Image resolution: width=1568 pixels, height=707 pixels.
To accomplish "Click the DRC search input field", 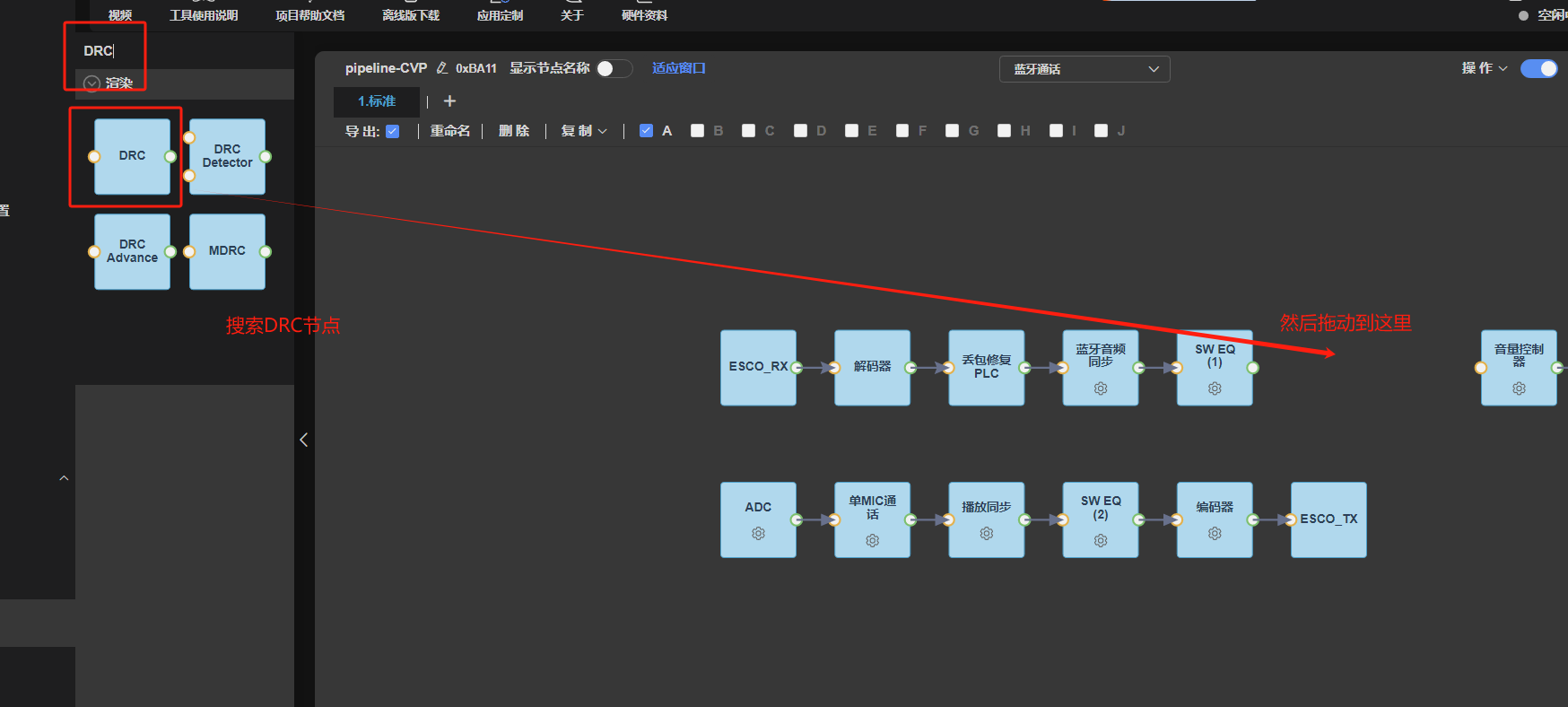I will click(x=184, y=51).
